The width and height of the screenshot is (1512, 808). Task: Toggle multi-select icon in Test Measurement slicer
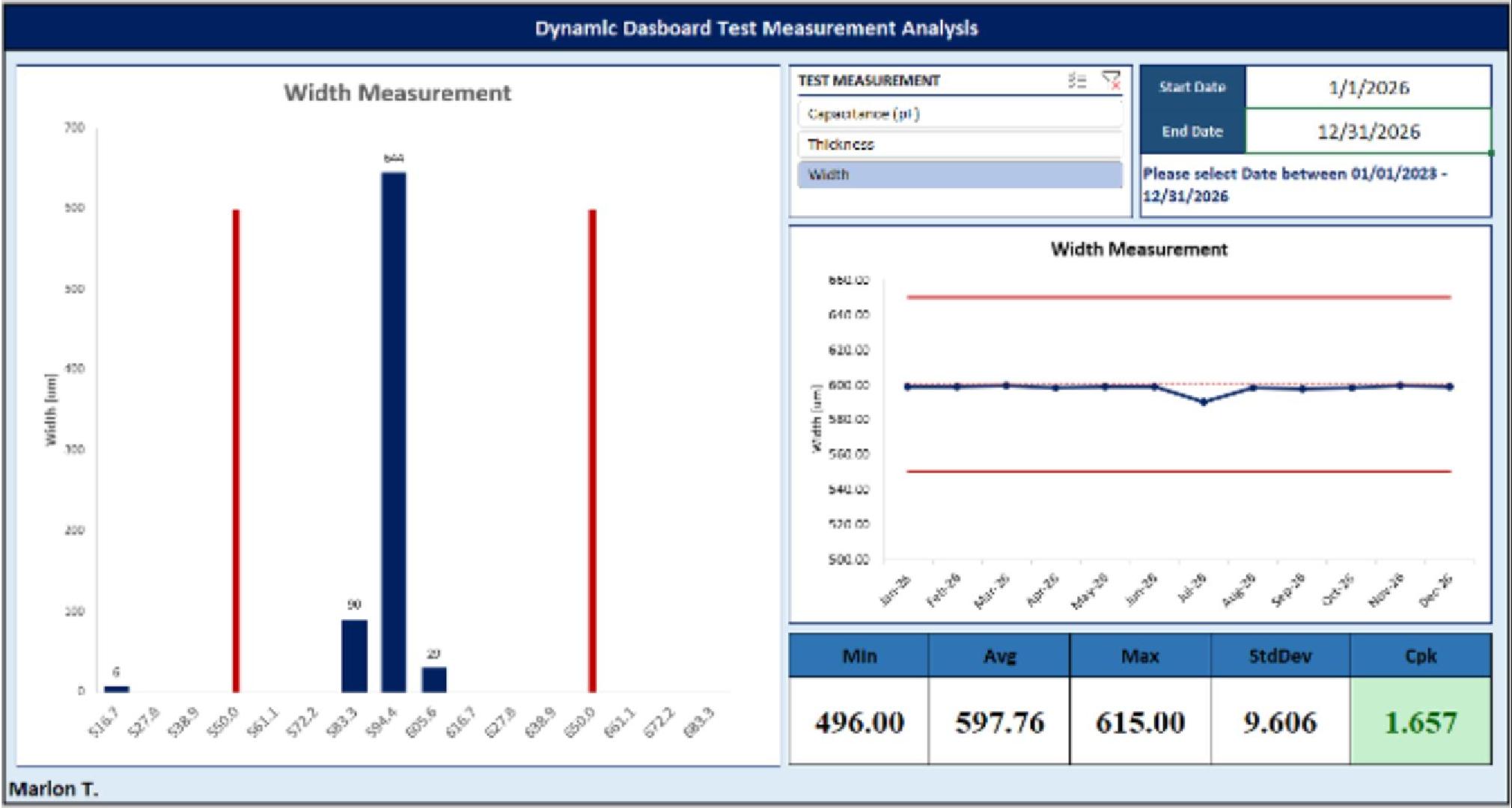pyautogui.click(x=1077, y=80)
